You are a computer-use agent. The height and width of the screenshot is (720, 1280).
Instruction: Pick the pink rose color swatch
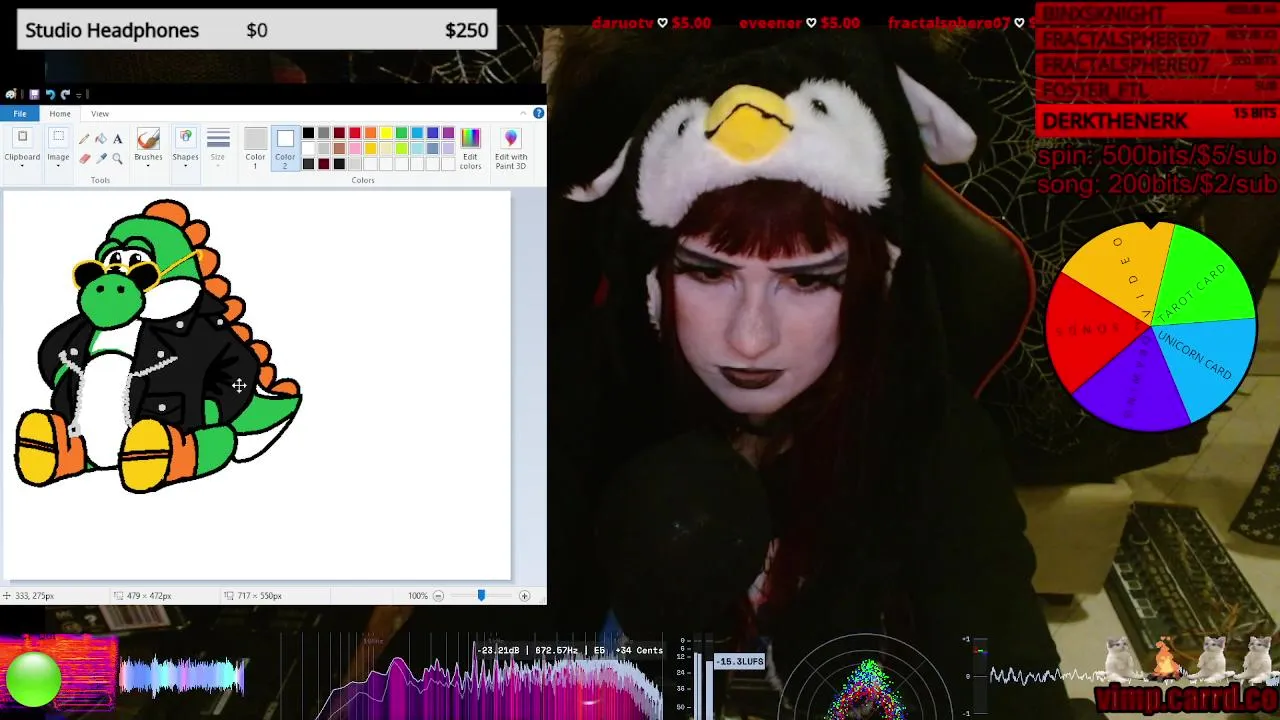click(x=355, y=148)
